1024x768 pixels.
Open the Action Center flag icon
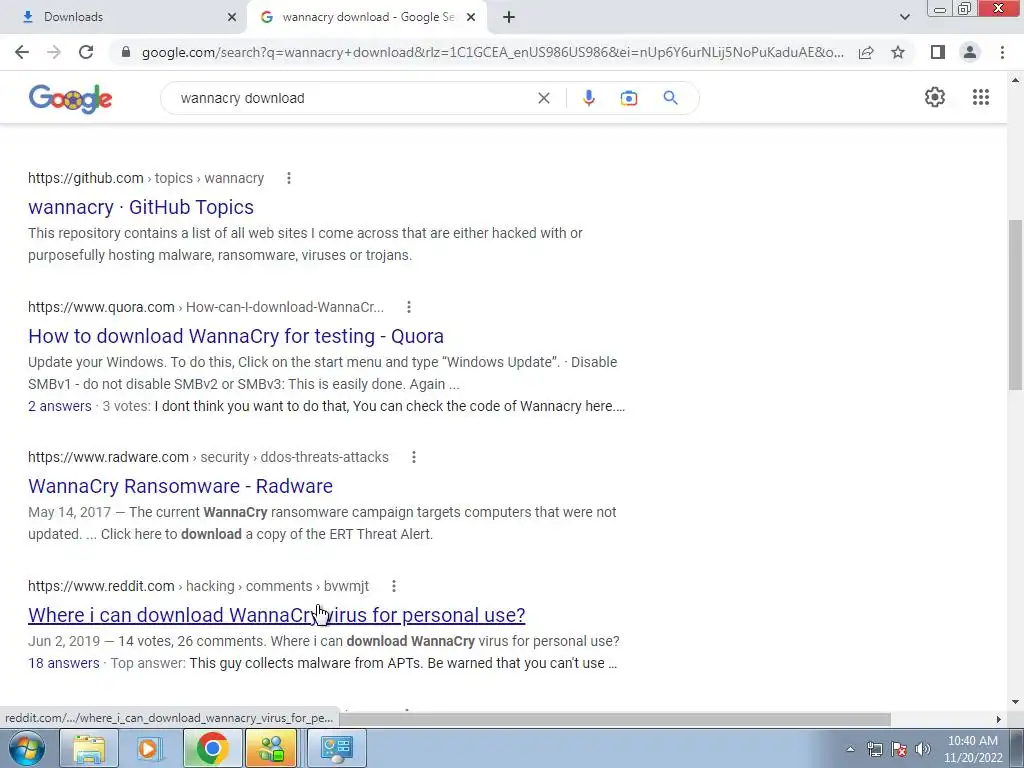point(899,749)
